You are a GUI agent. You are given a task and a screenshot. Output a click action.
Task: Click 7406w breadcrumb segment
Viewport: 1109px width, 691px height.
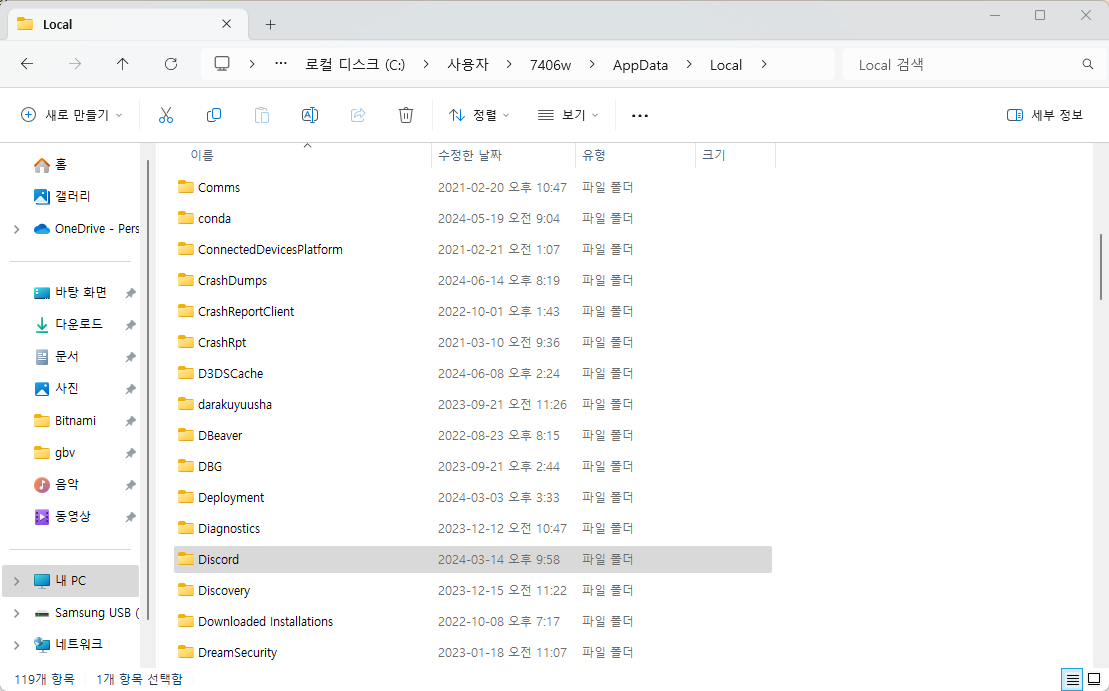550,64
